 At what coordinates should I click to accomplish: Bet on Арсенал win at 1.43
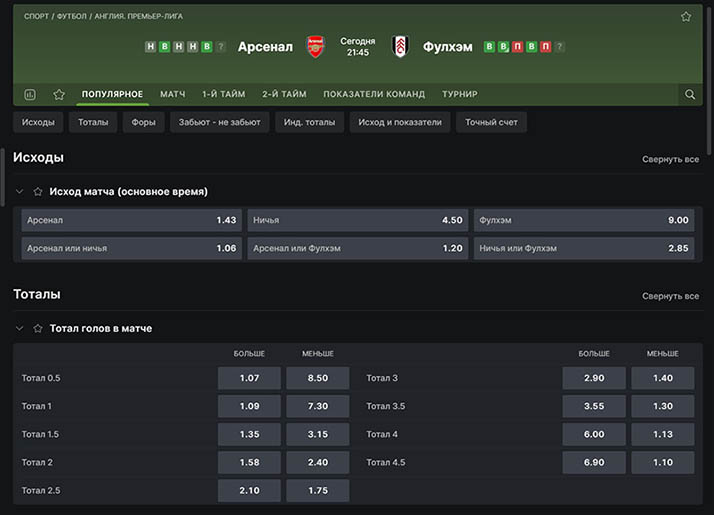(x=132, y=220)
